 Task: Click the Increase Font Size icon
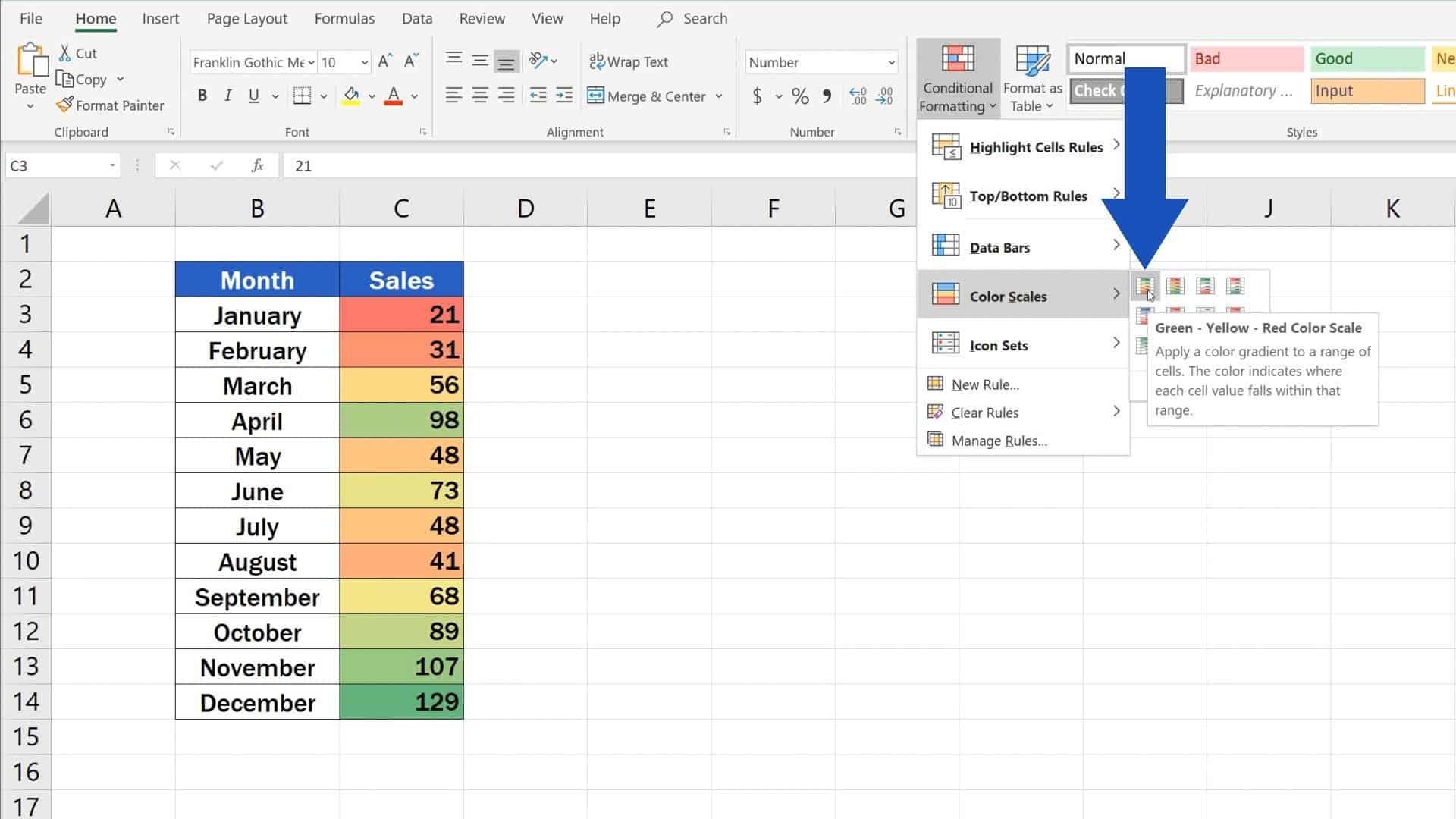click(385, 61)
